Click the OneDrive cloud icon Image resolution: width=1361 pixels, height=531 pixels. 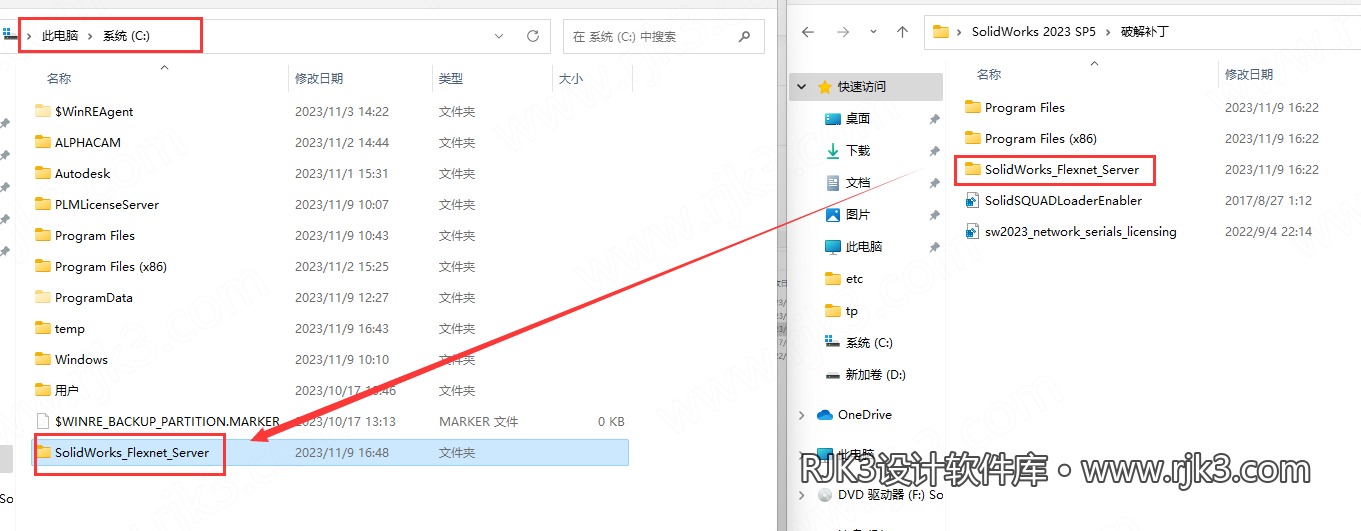point(825,414)
